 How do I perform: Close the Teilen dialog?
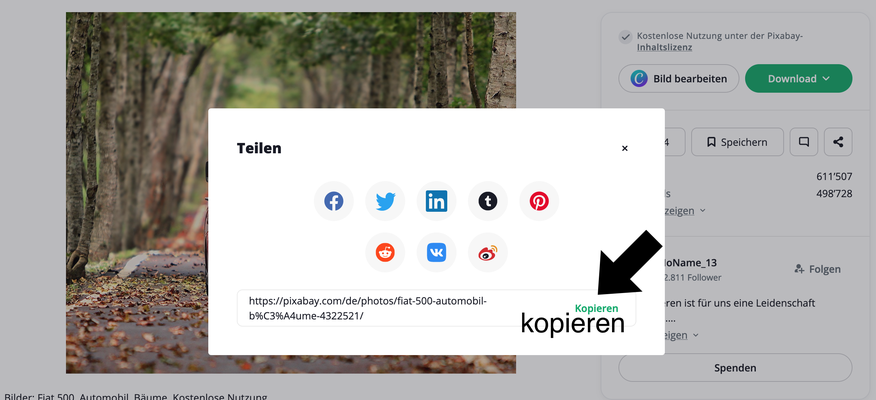point(625,149)
